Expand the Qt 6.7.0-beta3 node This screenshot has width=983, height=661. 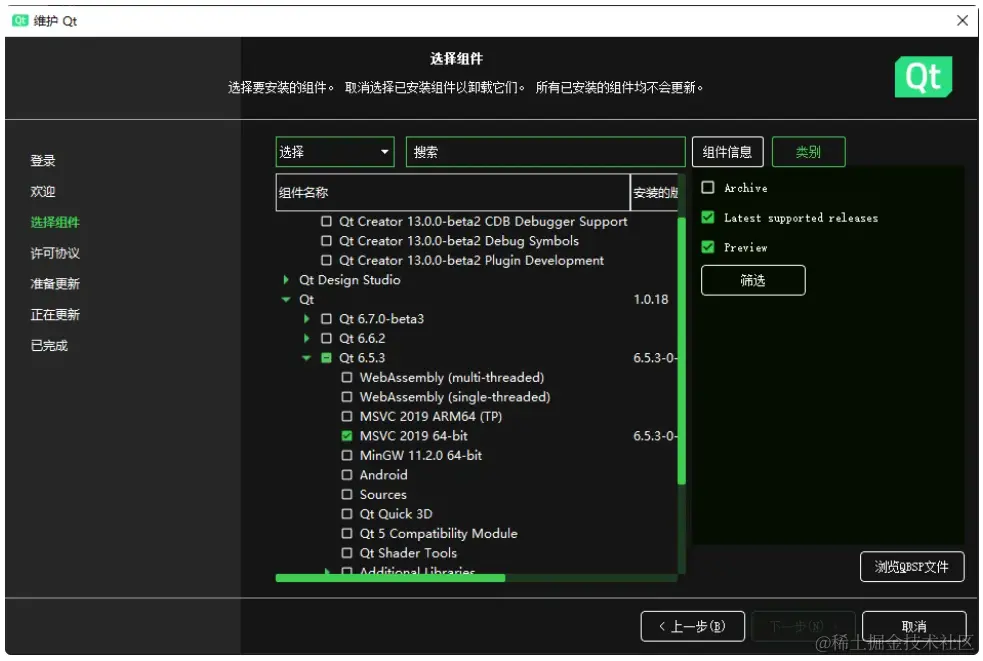307,319
